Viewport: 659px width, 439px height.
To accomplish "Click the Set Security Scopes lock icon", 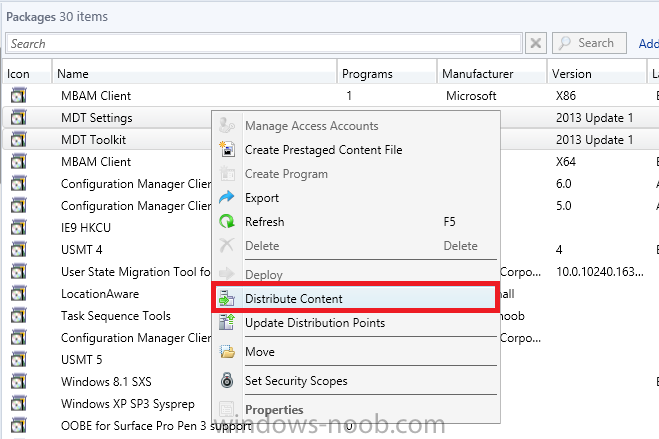I will pos(227,380).
